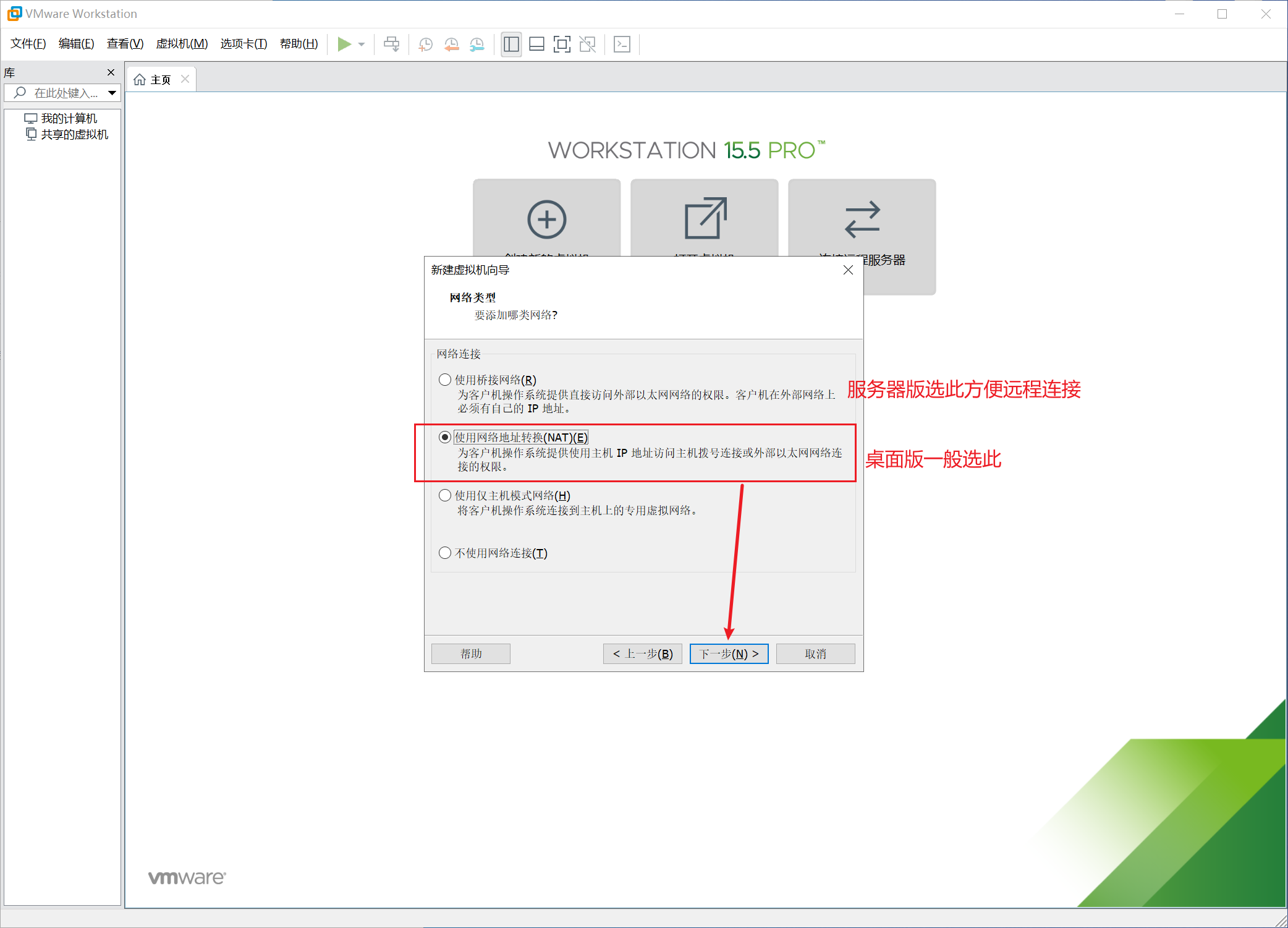Open the 文件(F) menu
The height and width of the screenshot is (928, 1288).
coord(28,44)
